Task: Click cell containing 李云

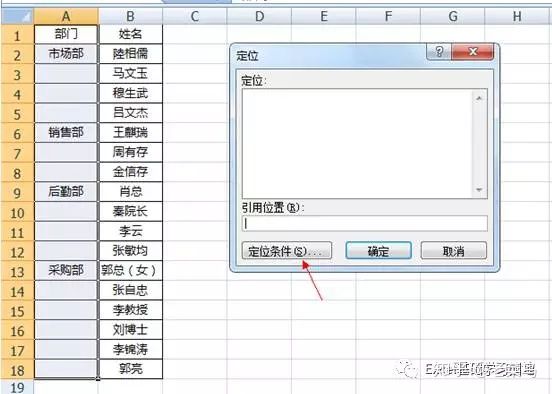Action: coord(131,231)
